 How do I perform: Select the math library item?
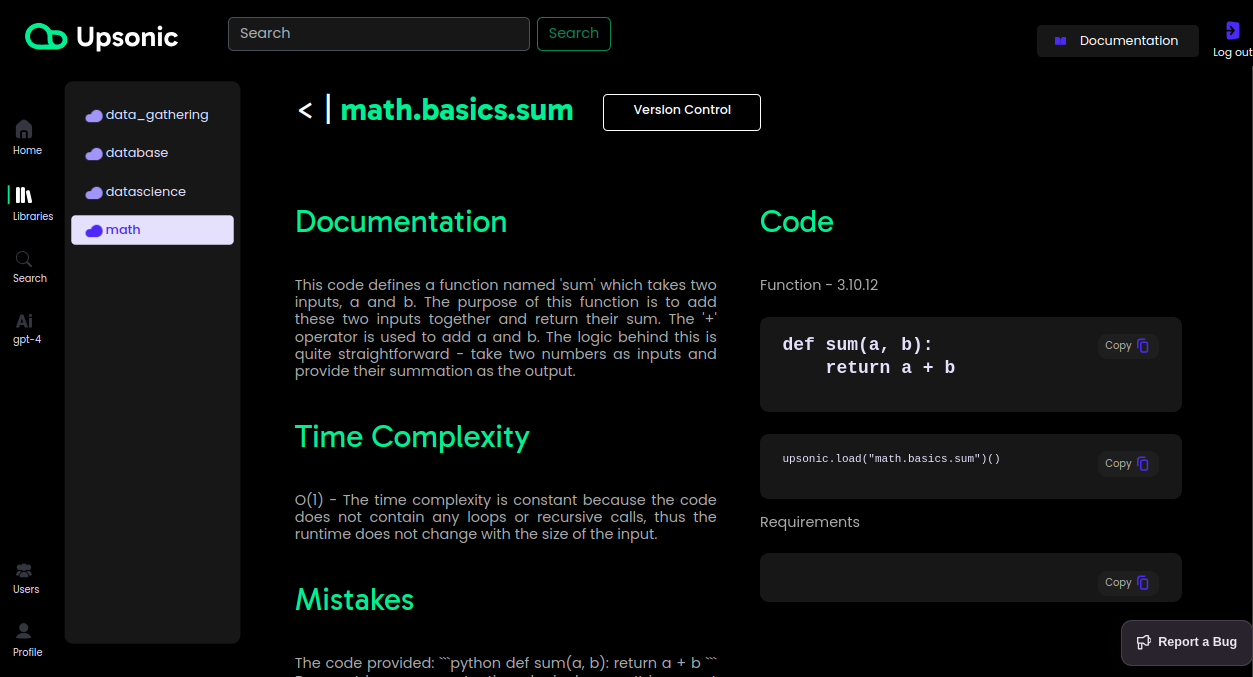152,230
